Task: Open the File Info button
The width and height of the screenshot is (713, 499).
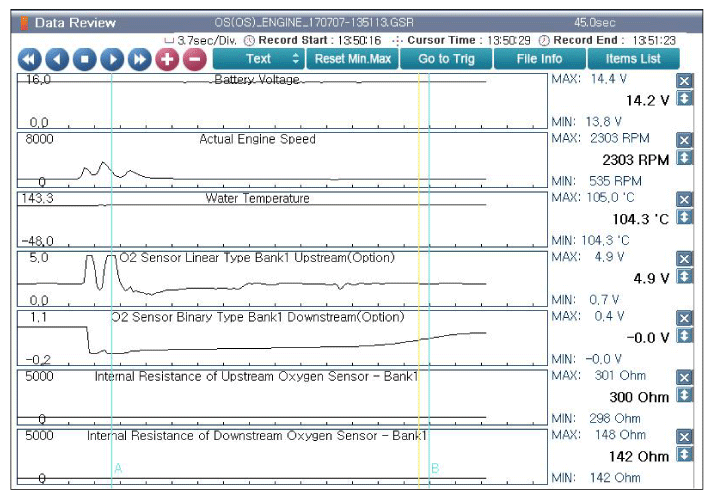Action: 539,59
